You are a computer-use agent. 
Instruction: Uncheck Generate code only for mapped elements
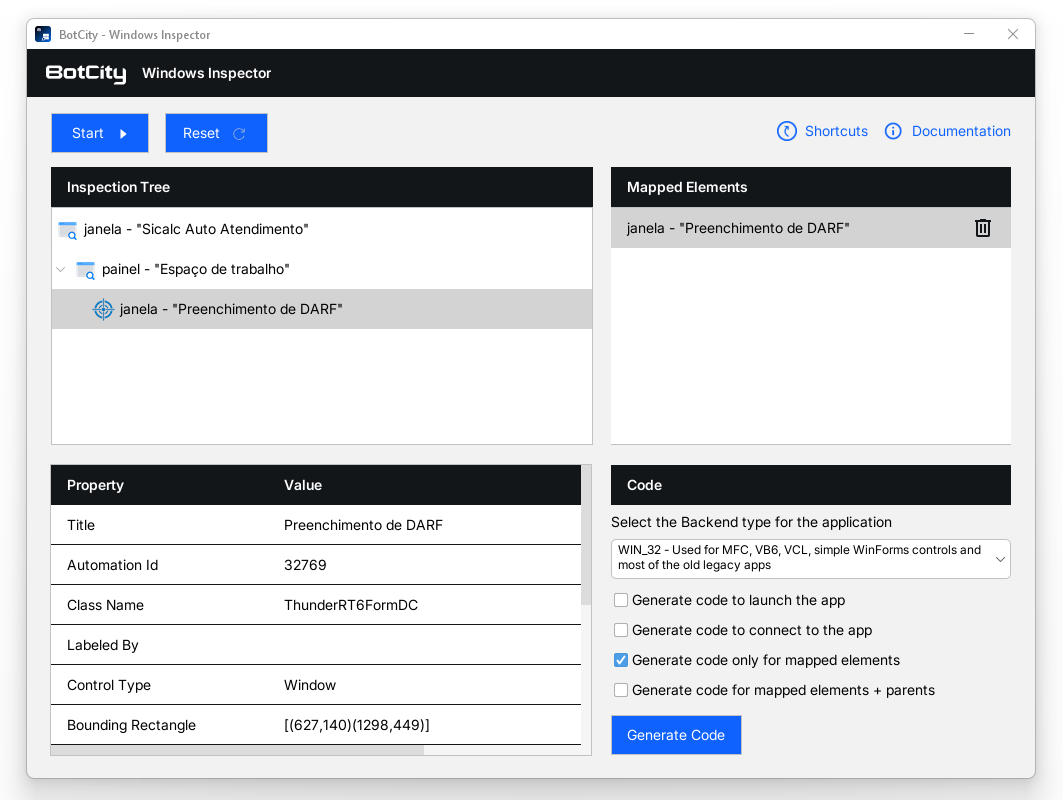[621, 660]
